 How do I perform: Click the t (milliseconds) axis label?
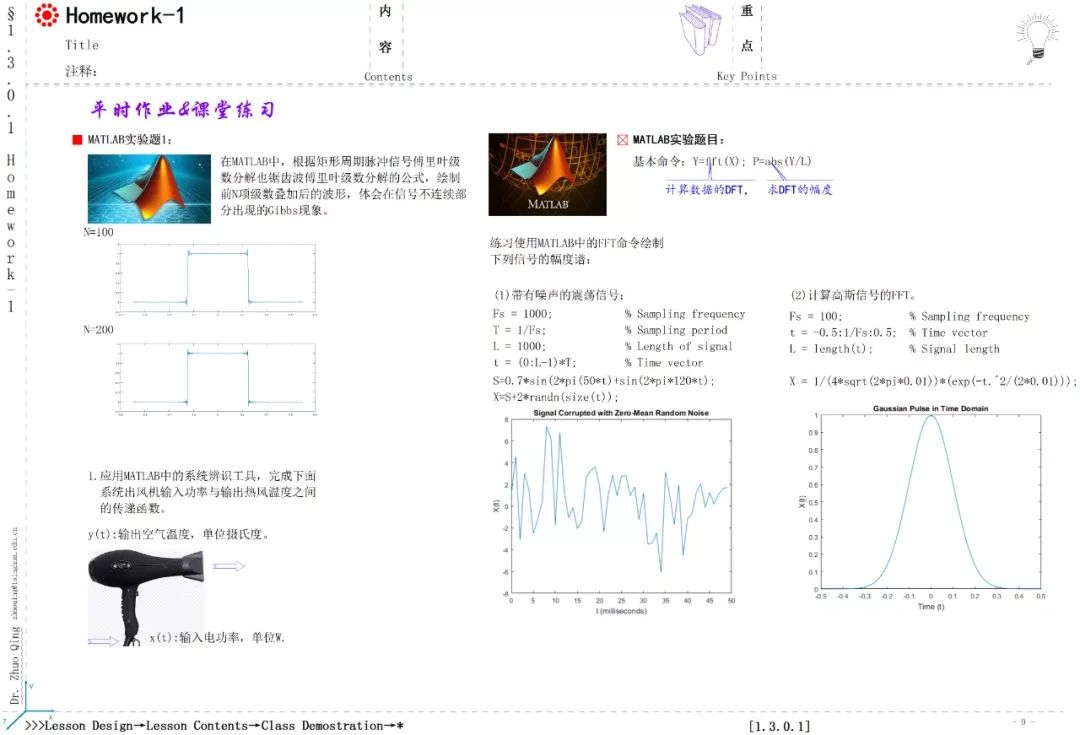coord(621,611)
